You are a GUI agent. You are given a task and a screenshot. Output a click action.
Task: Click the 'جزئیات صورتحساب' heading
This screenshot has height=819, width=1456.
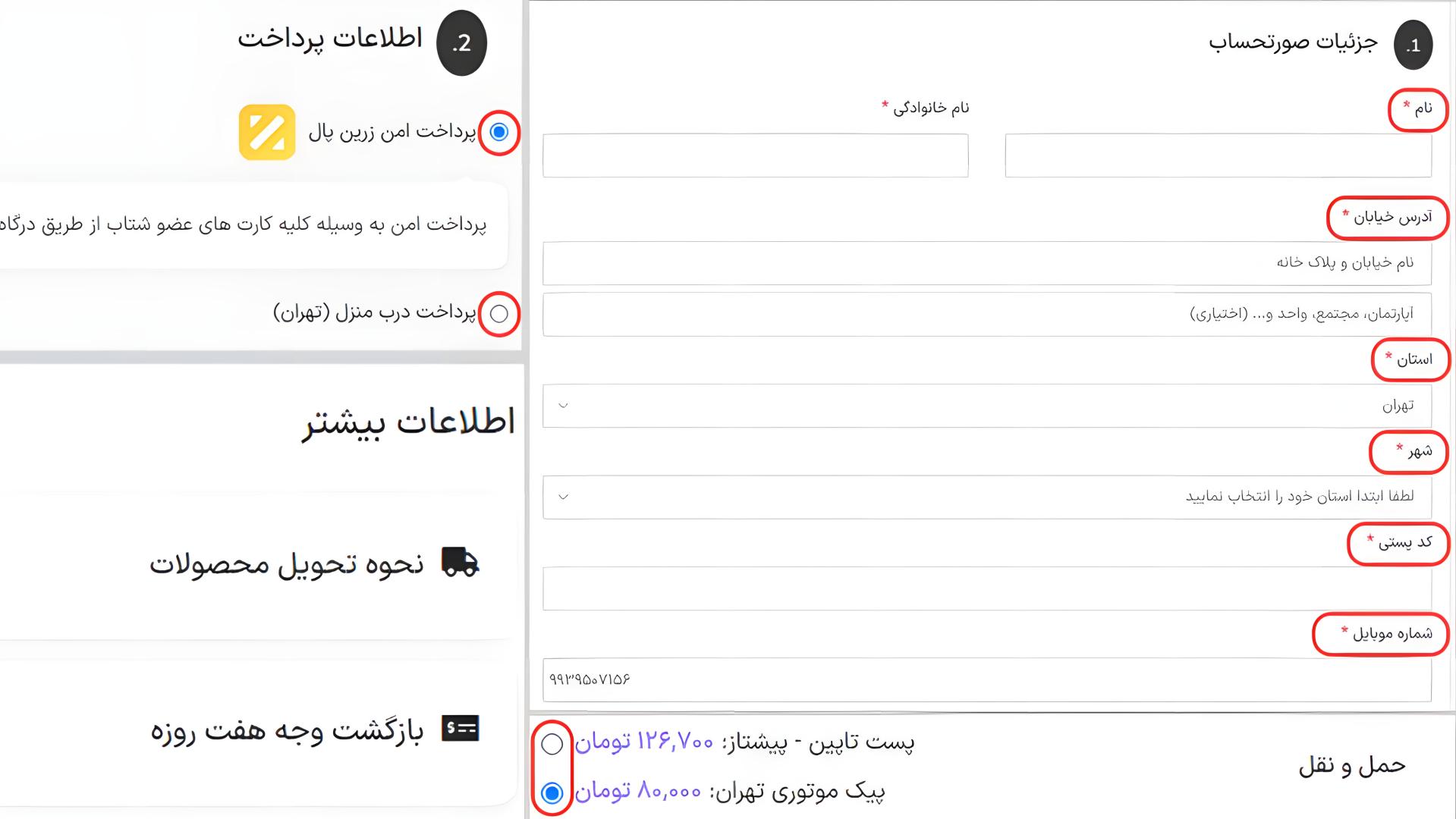[x=1293, y=42]
